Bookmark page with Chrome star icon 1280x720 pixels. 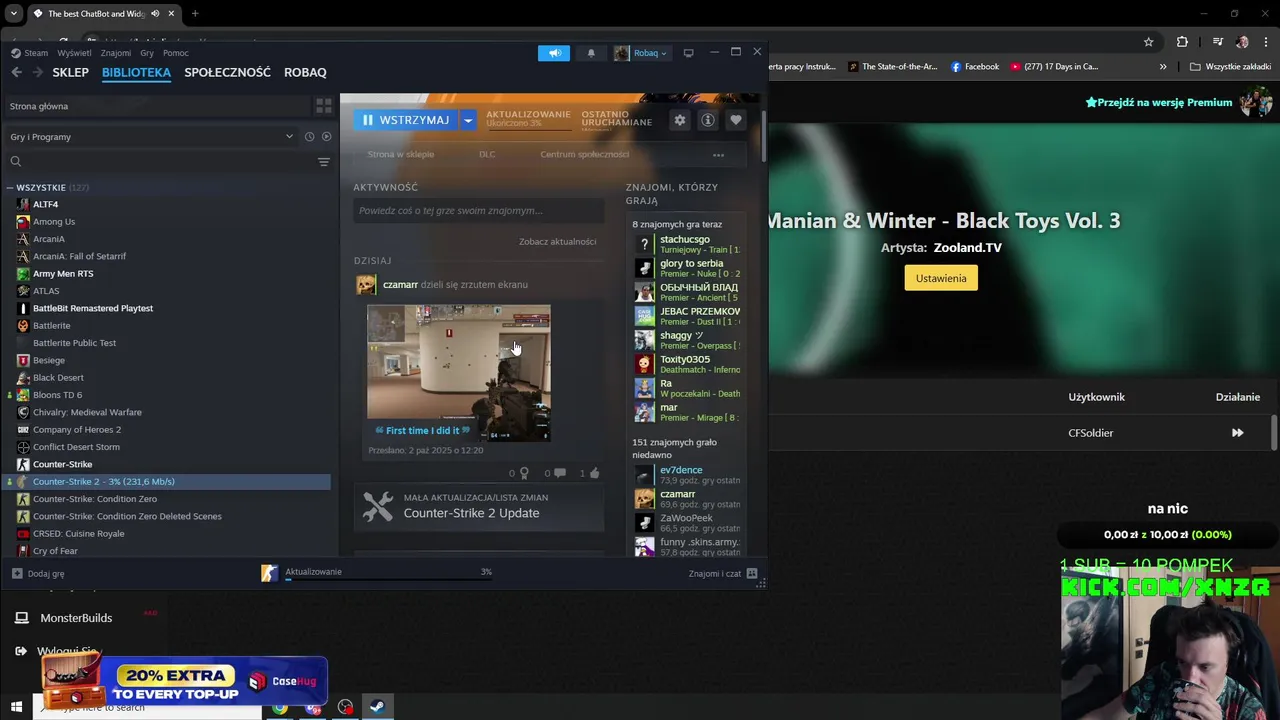1148,42
